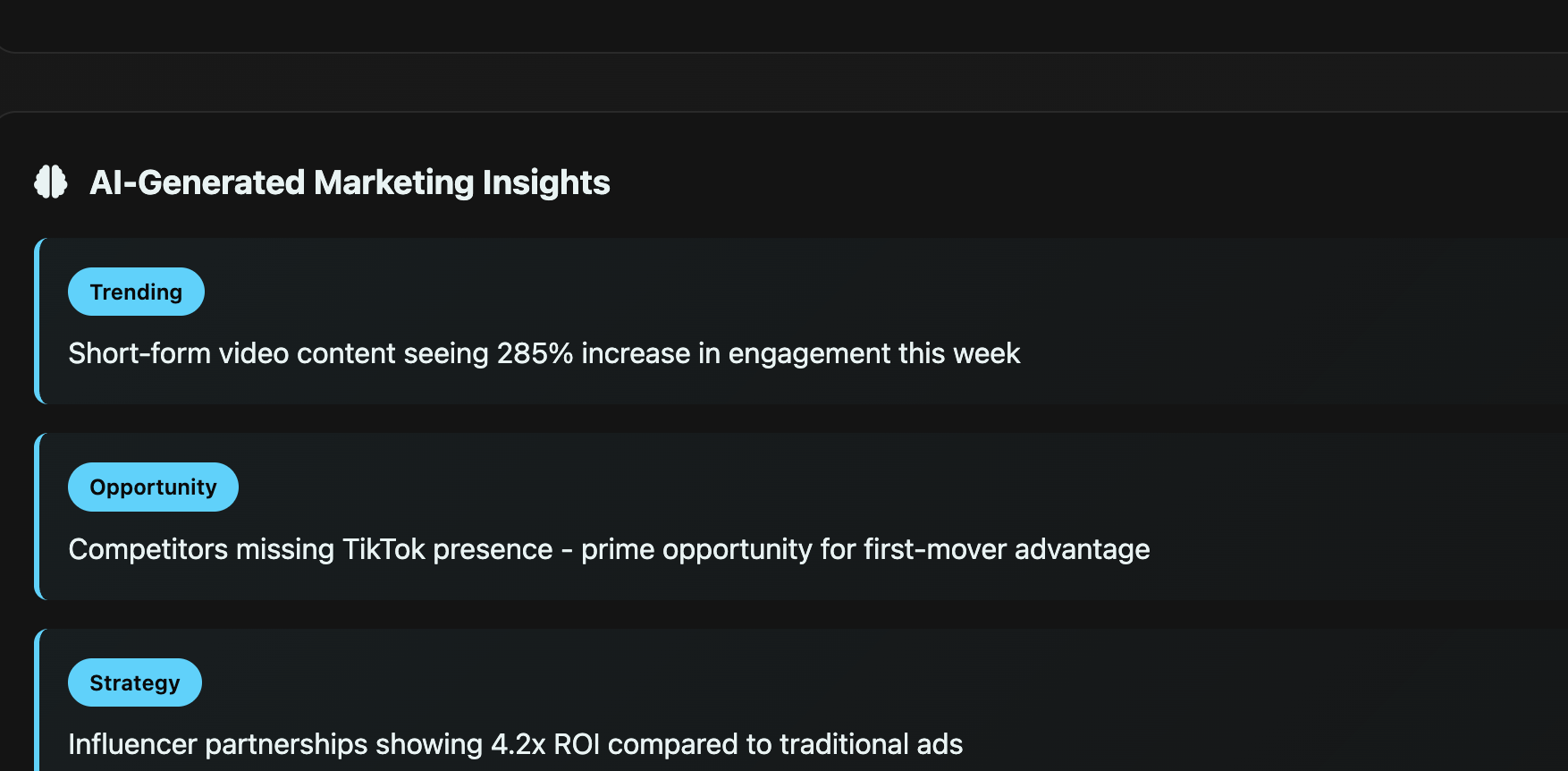Viewport: 1568px width, 771px height.
Task: Open the short-form video engagement insight
Action: [544, 353]
